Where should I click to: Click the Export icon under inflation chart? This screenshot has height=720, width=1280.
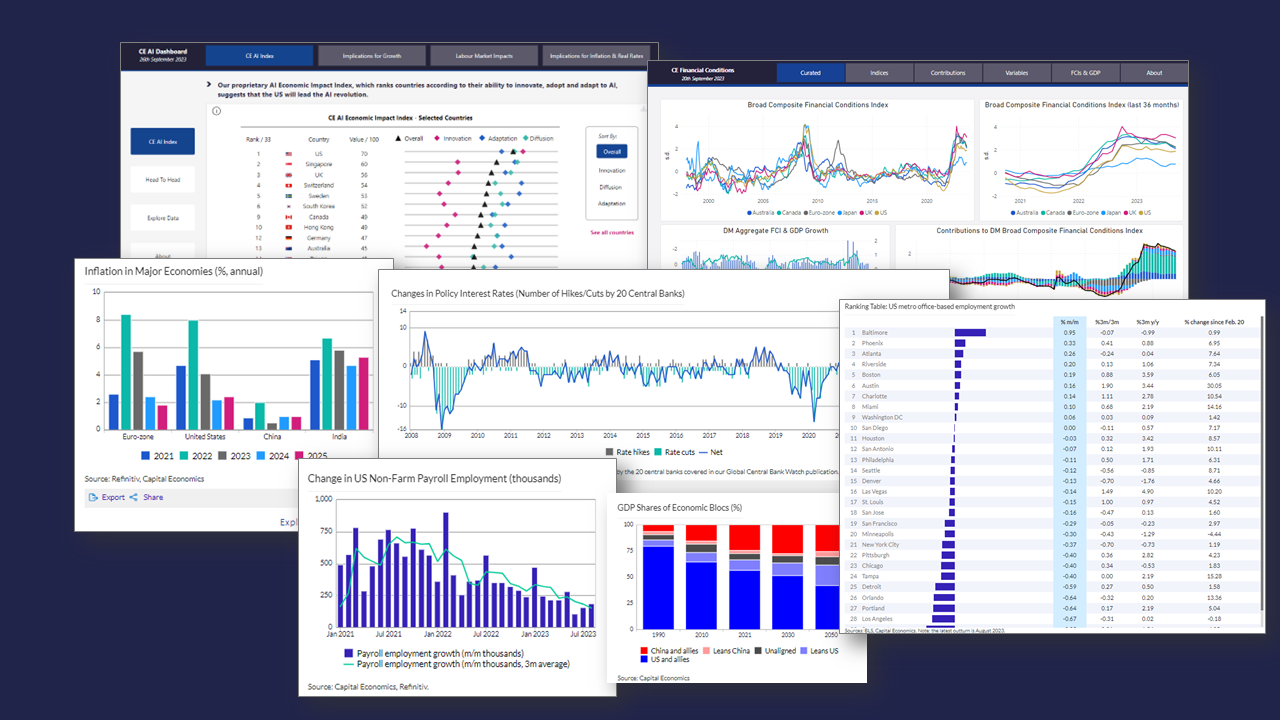pyautogui.click(x=93, y=497)
